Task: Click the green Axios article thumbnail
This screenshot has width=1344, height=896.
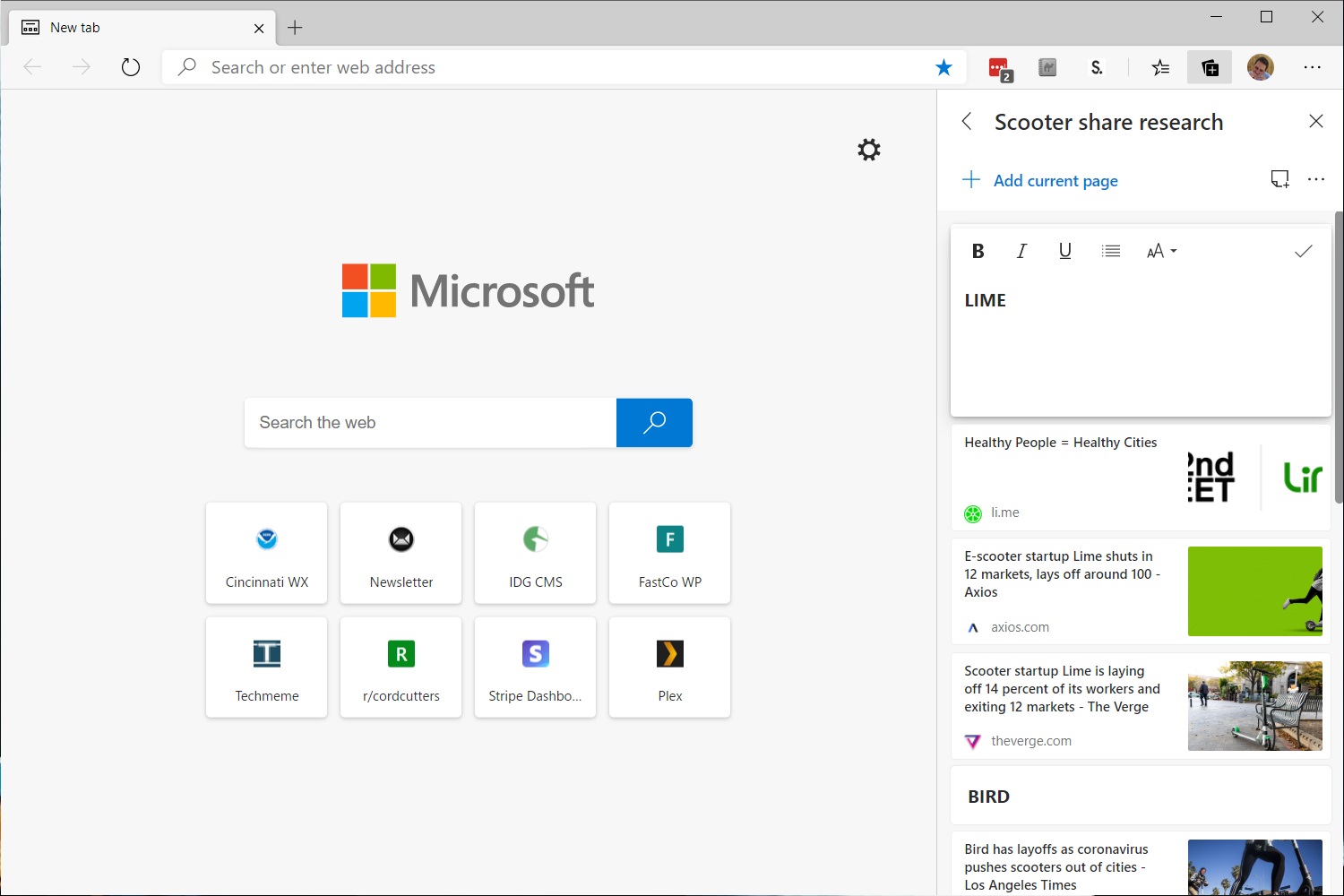Action: click(1254, 591)
